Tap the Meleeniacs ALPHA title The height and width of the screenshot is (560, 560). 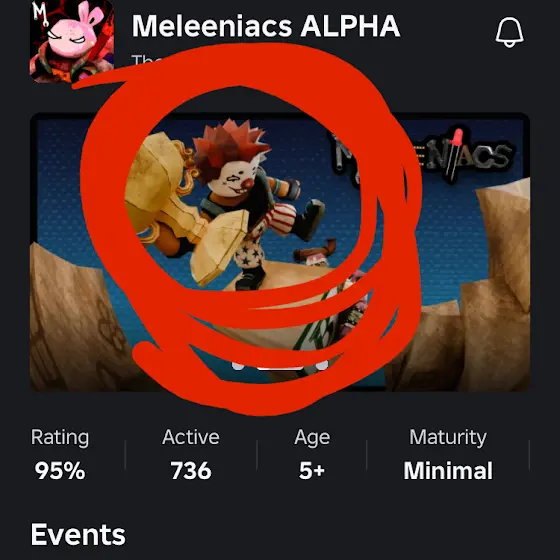(x=266, y=26)
